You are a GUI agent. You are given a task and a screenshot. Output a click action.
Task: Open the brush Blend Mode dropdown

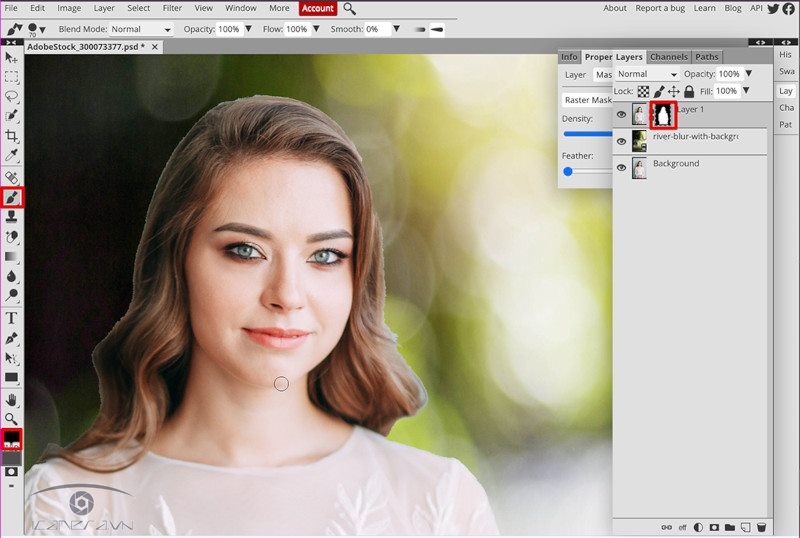click(x=140, y=30)
